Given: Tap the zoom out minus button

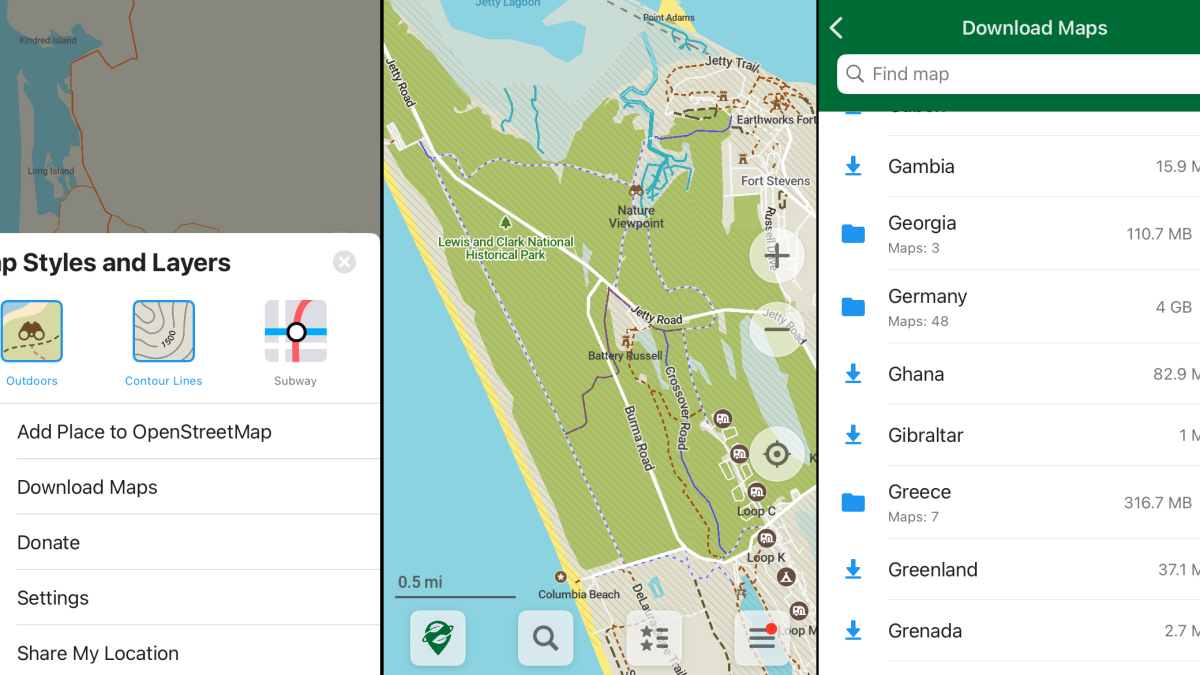Looking at the screenshot, I should (777, 329).
